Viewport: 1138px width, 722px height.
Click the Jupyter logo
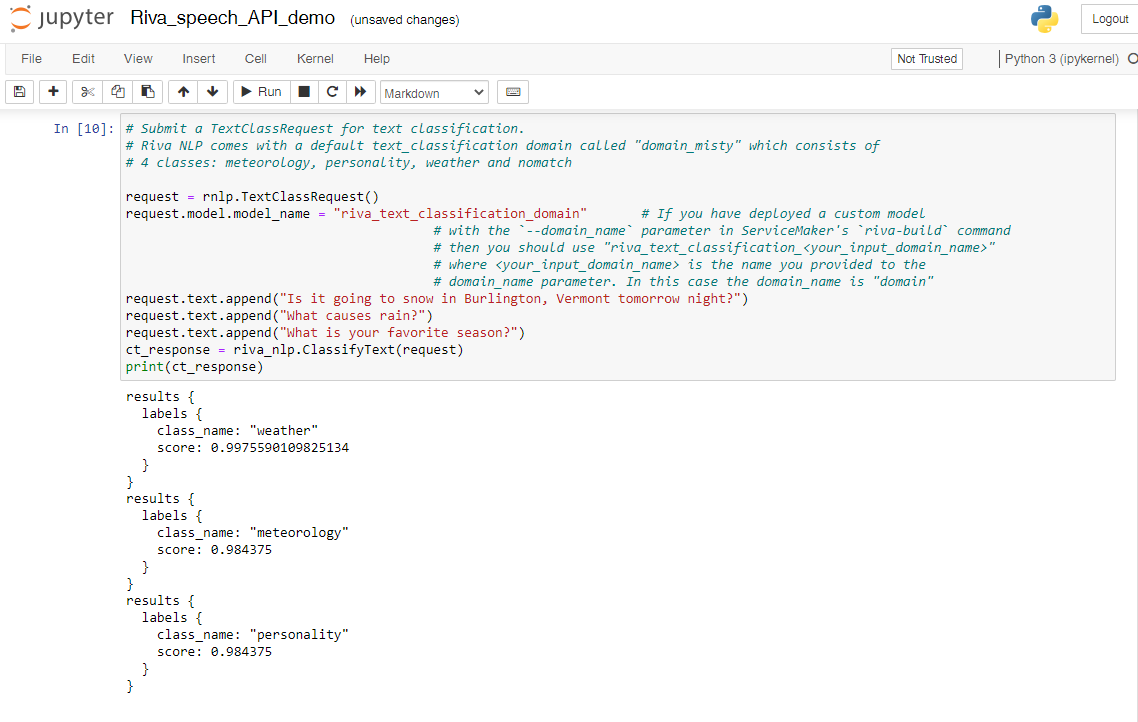pos(62,18)
